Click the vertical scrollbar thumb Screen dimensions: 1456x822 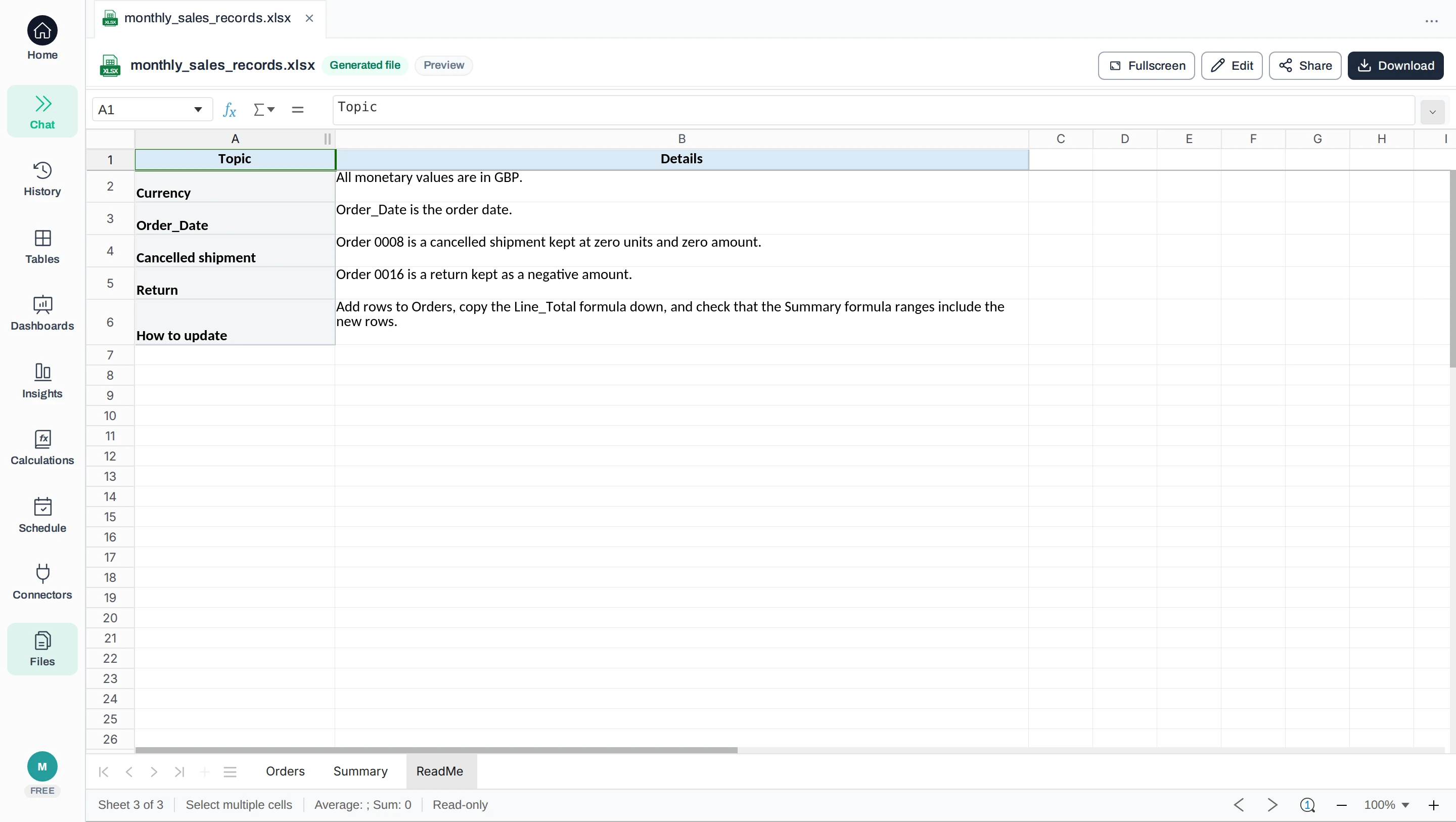(x=1452, y=269)
